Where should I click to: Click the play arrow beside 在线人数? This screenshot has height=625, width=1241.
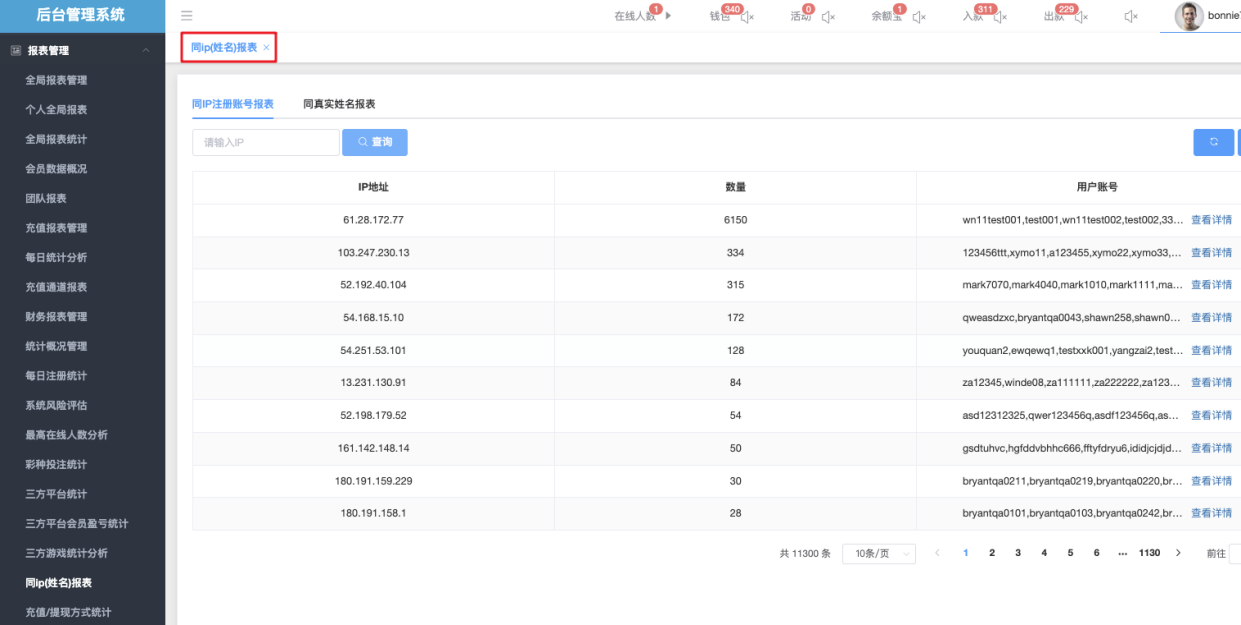click(x=668, y=16)
